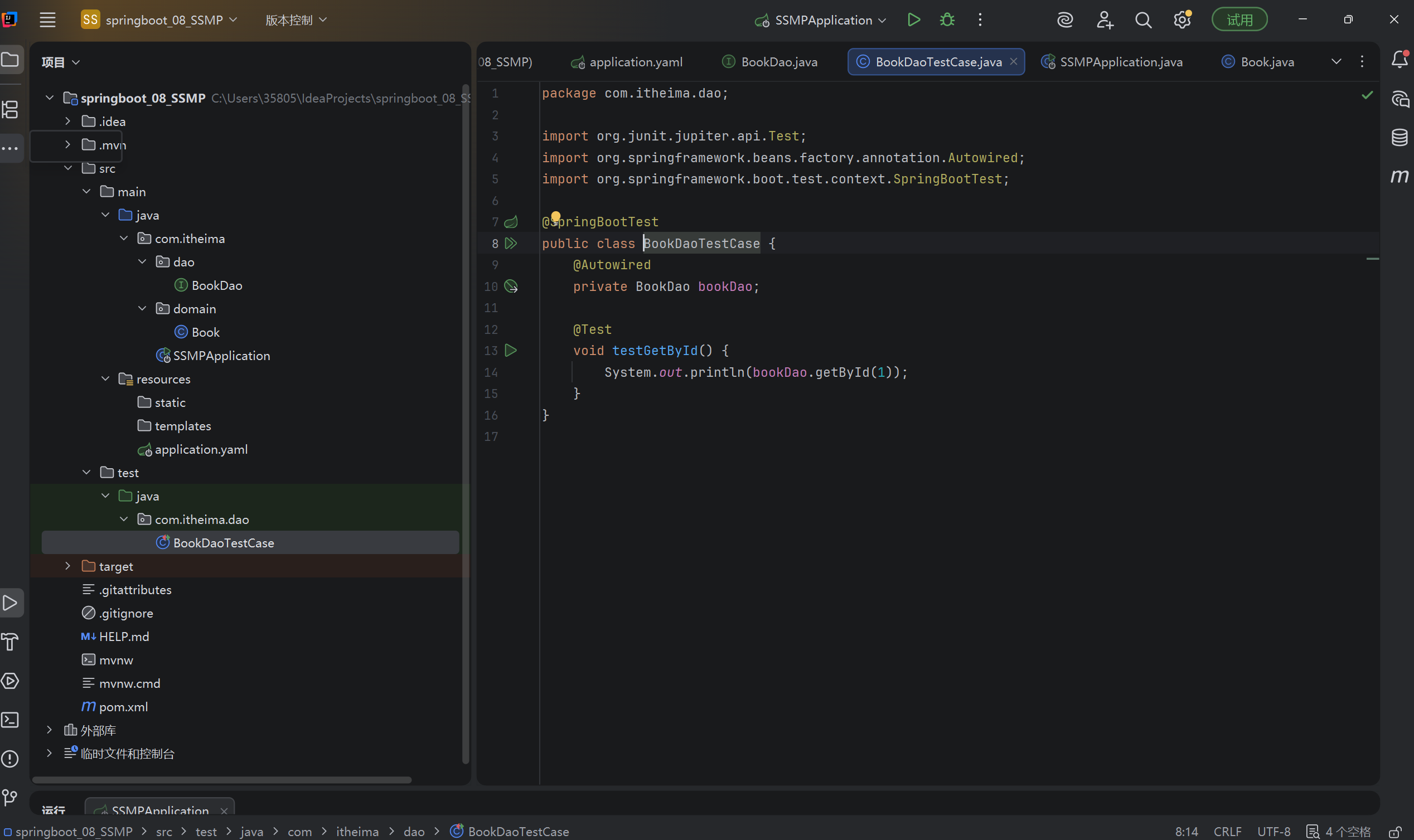Open the Database tool window icon
Image resolution: width=1414 pixels, height=840 pixels.
[x=1400, y=138]
